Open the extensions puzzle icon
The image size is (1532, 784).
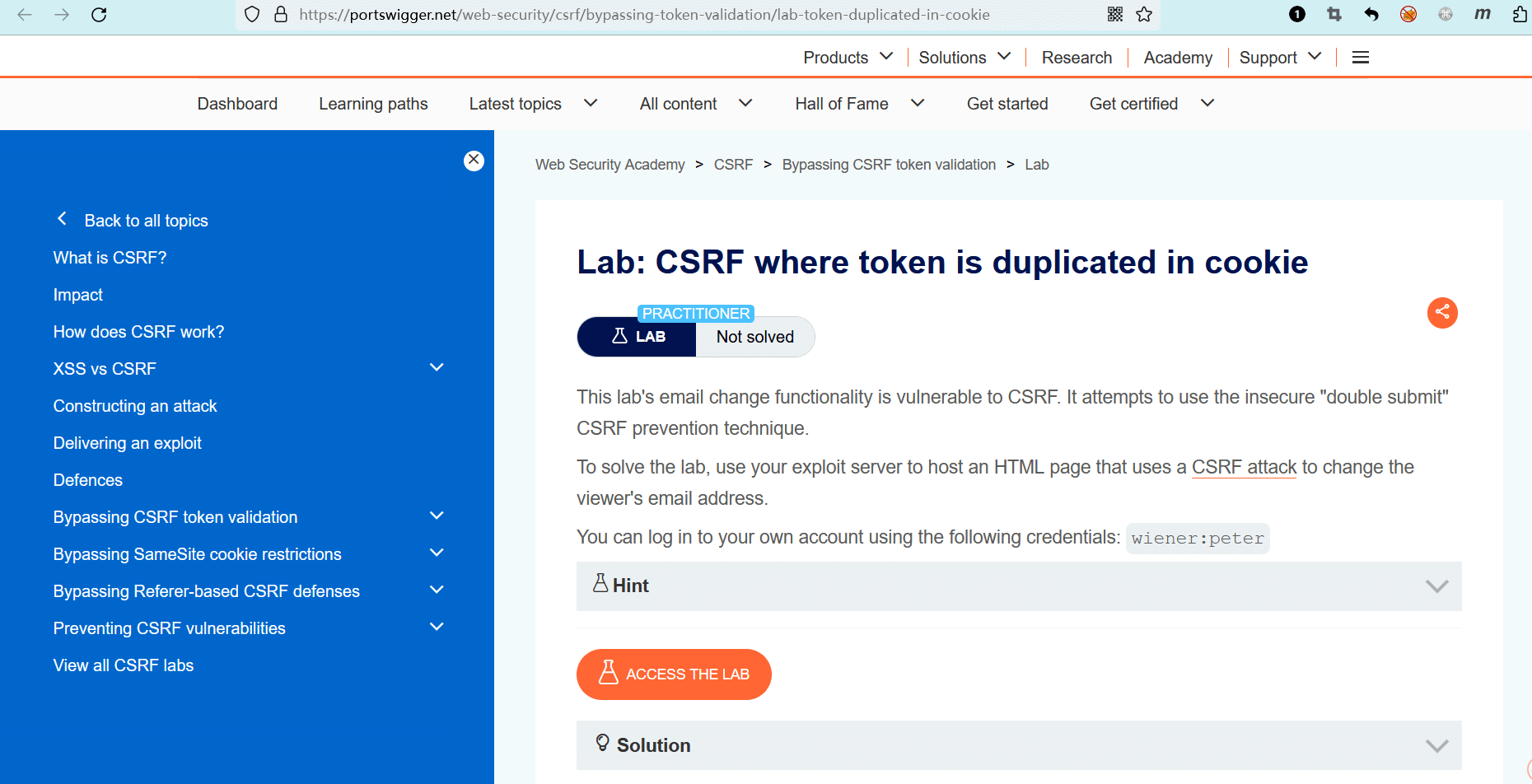coord(1520,14)
